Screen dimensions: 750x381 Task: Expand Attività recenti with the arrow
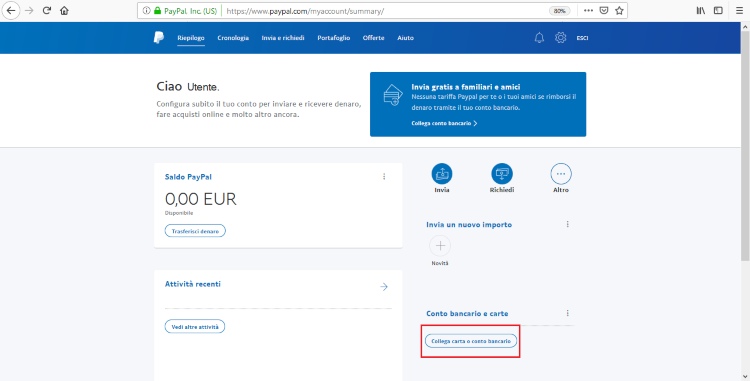click(x=384, y=287)
